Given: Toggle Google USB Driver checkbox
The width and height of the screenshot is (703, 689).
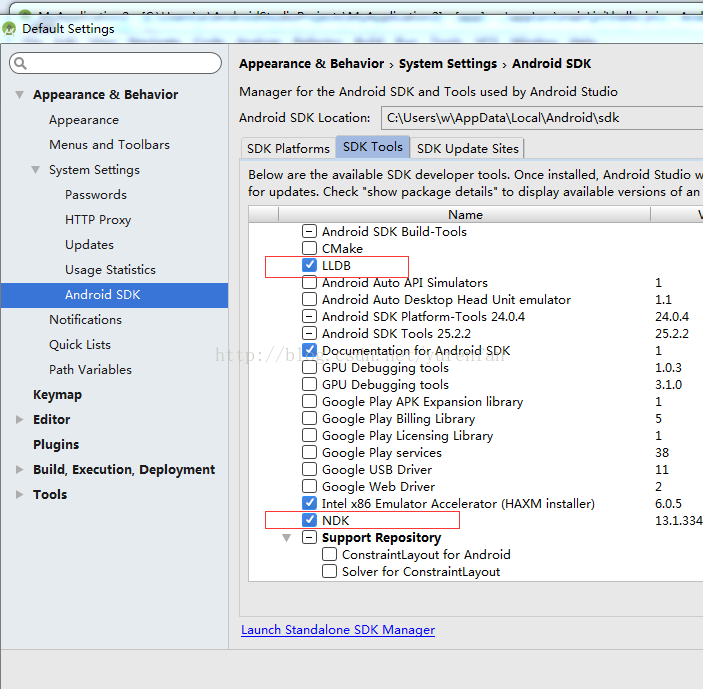Looking at the screenshot, I should (x=309, y=470).
